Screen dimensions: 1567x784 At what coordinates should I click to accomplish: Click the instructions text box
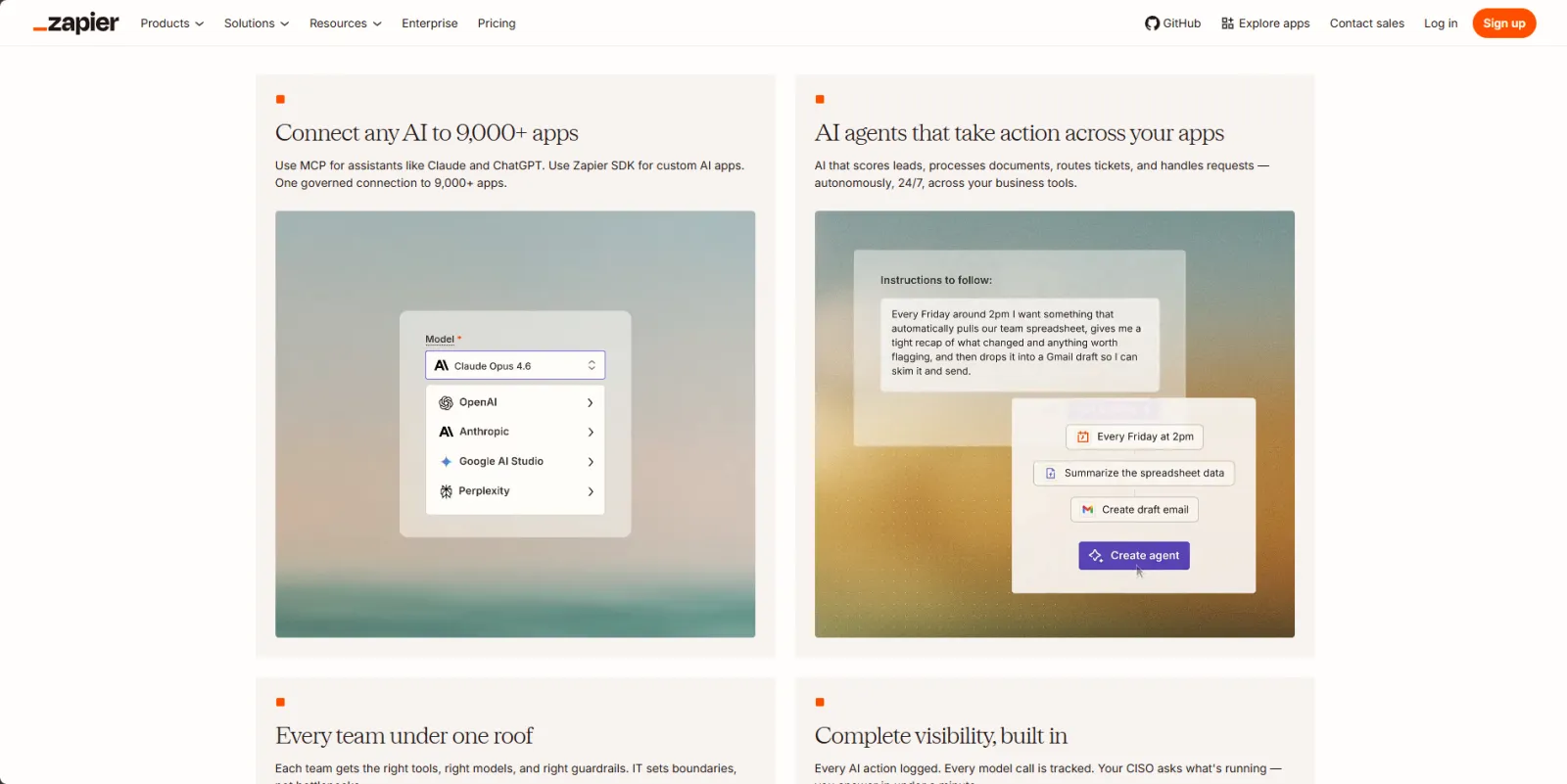(x=1020, y=345)
